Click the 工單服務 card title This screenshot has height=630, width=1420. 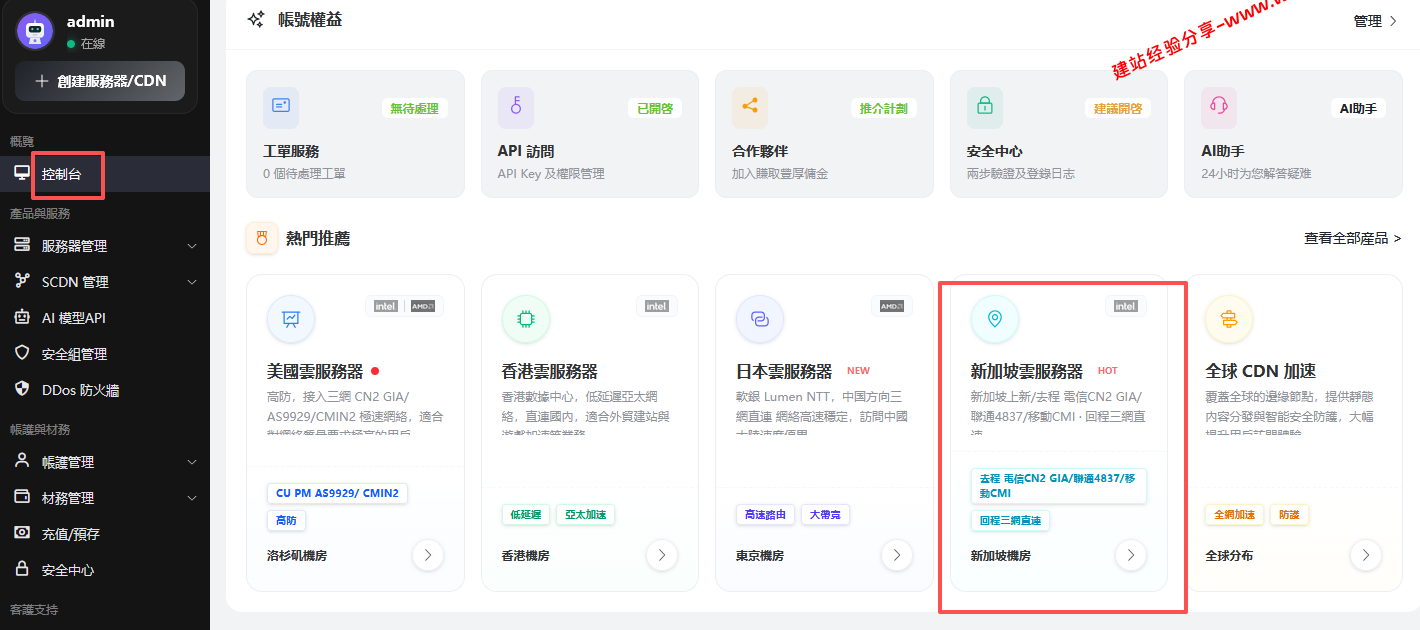[x=291, y=151]
